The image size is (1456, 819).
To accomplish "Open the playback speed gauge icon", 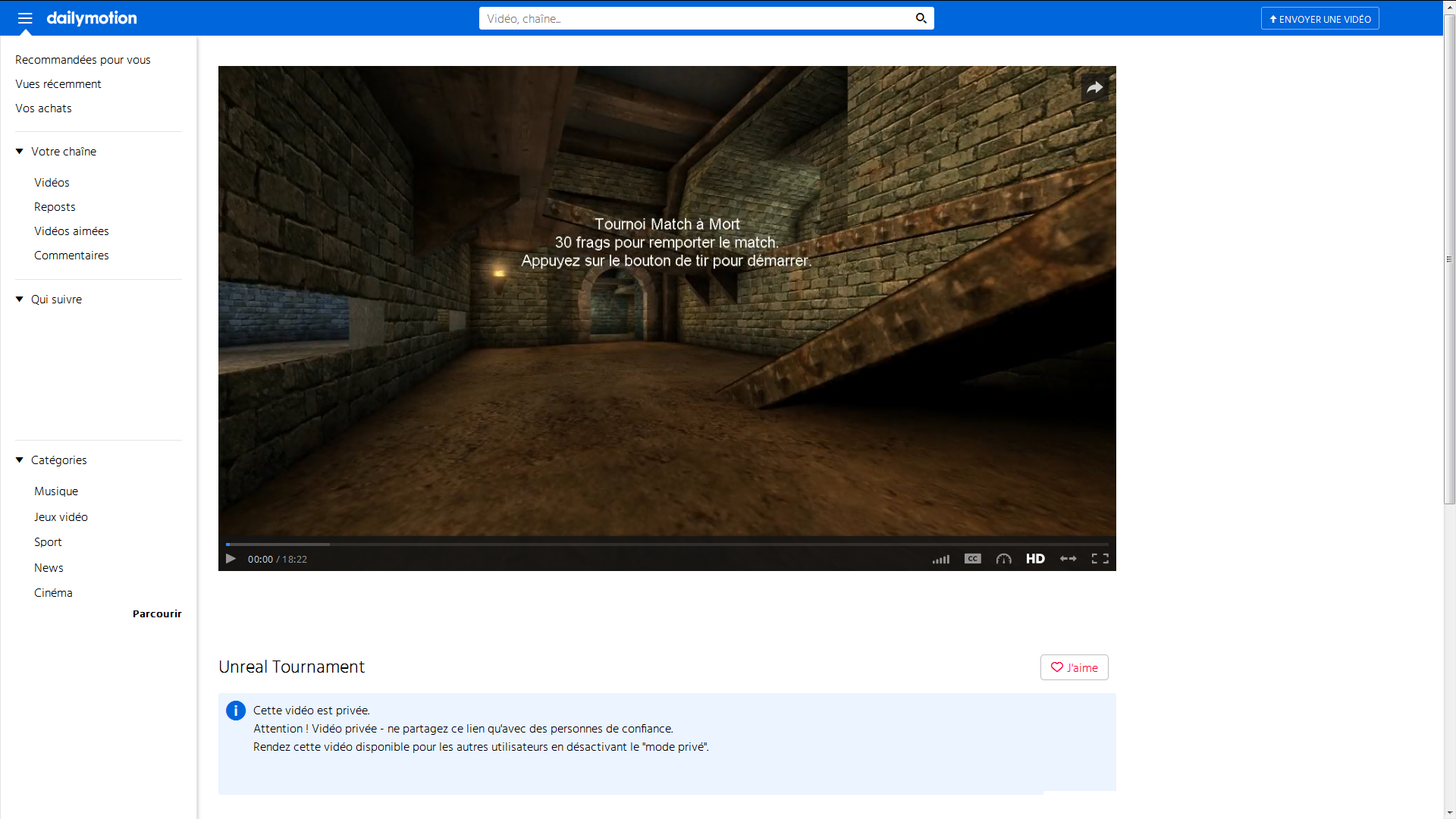I will 1004,559.
